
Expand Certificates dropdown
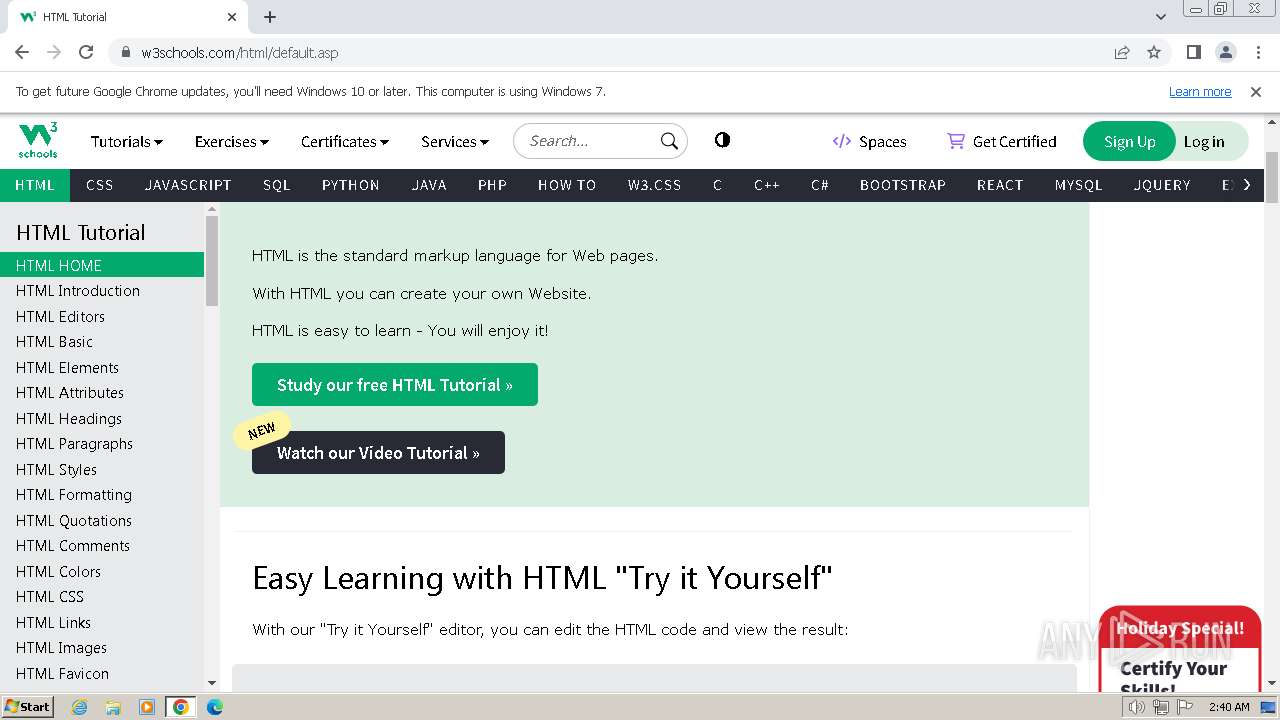(345, 141)
